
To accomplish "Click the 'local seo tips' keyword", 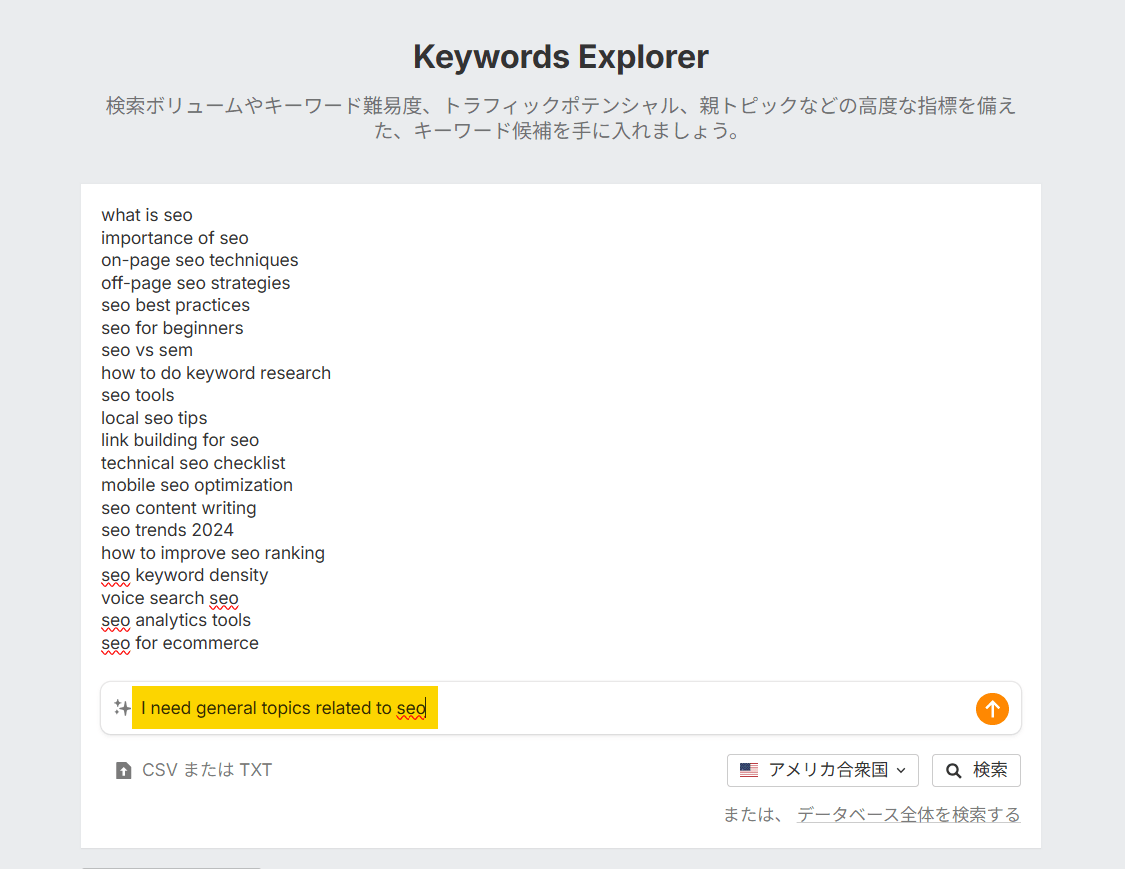I will (154, 417).
